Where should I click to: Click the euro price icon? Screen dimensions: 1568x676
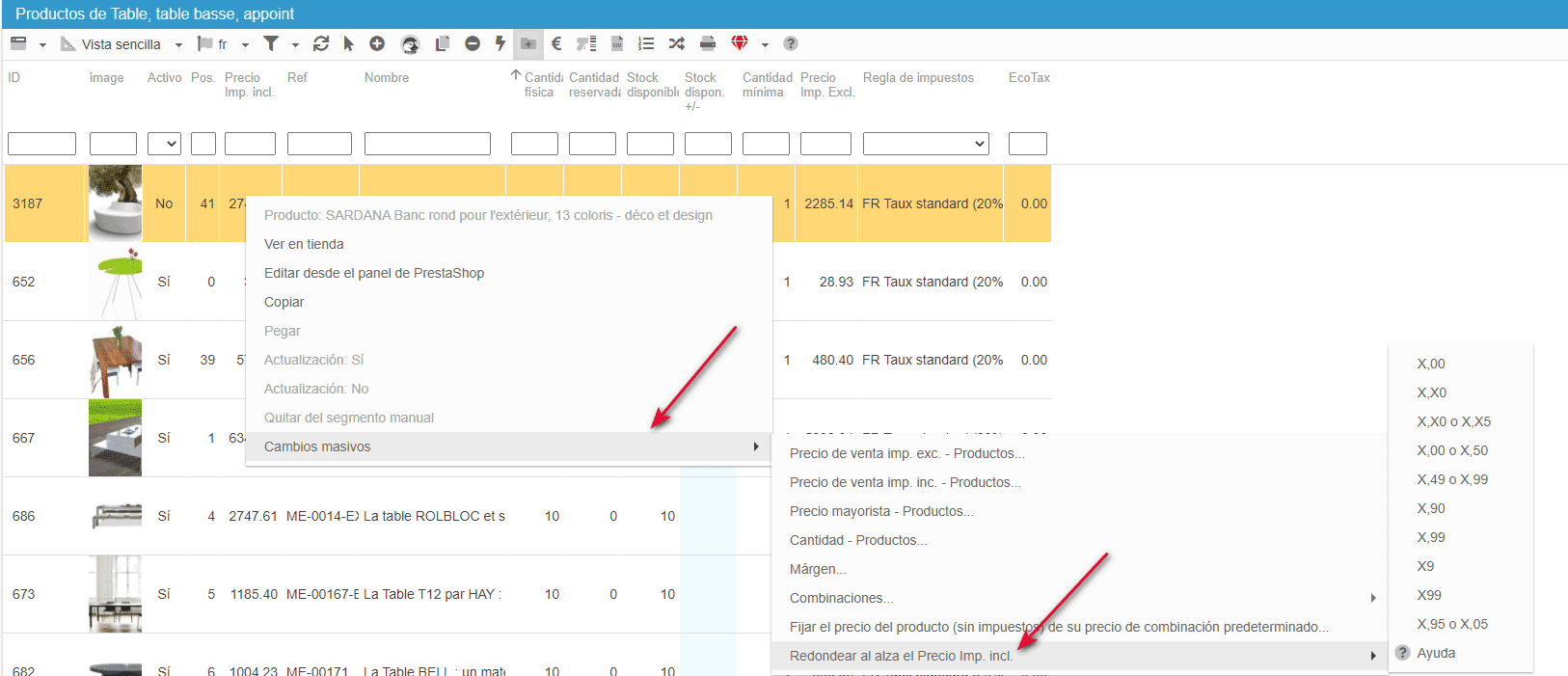tap(556, 43)
